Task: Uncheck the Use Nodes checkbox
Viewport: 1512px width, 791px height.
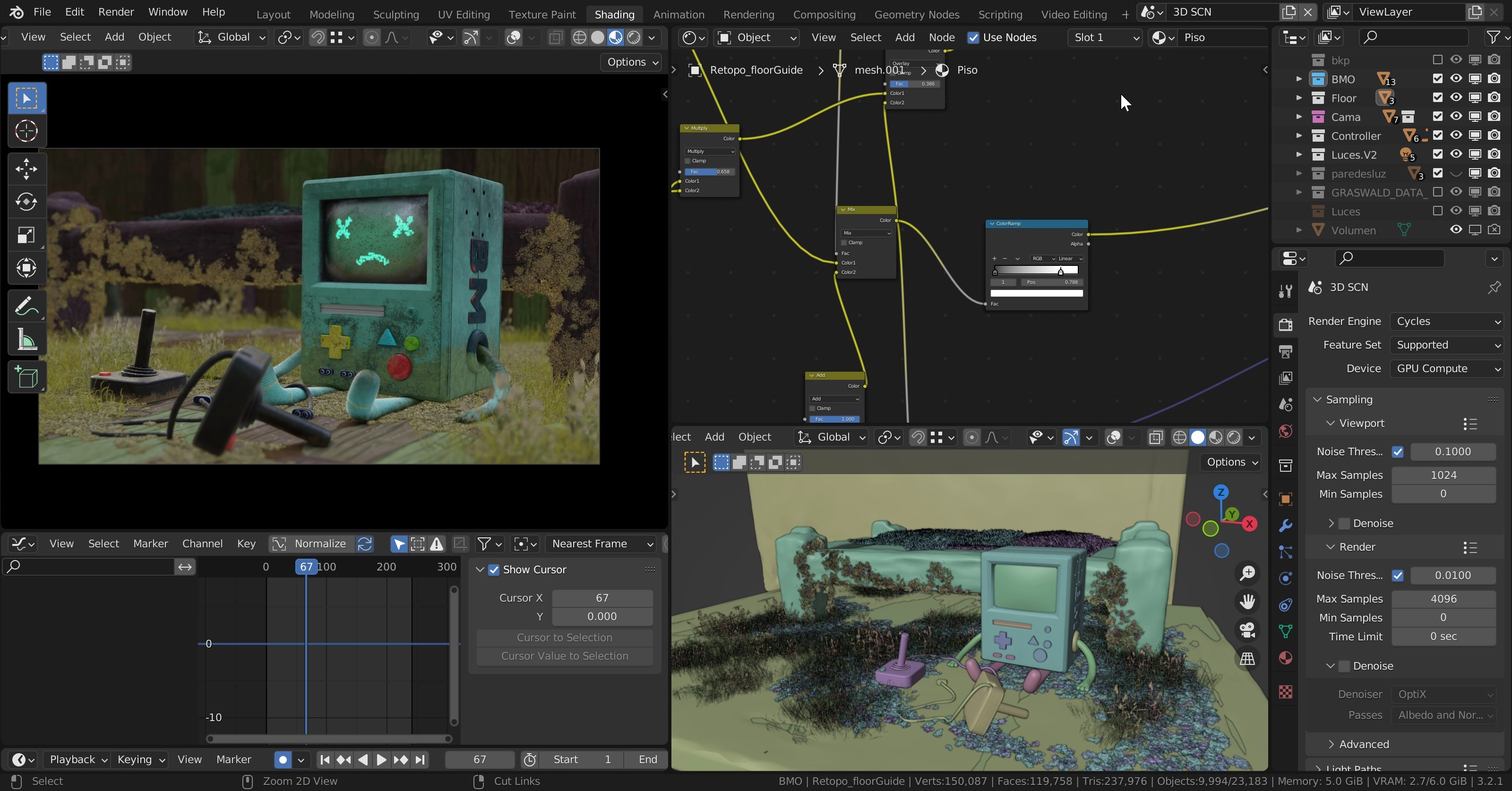Action: 973,38
